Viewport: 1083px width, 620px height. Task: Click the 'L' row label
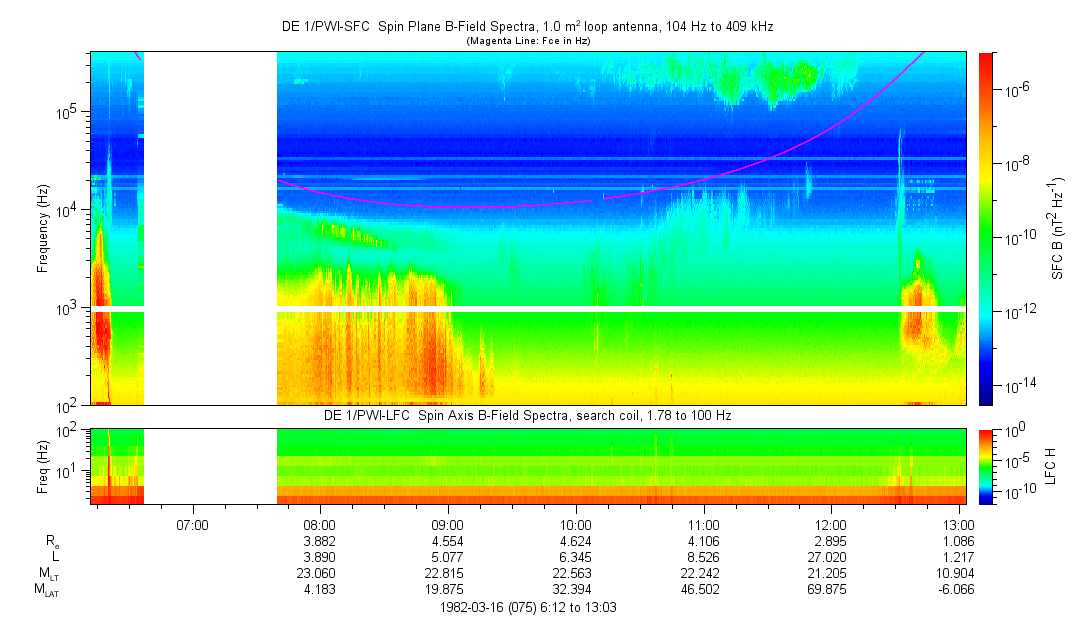point(55,556)
